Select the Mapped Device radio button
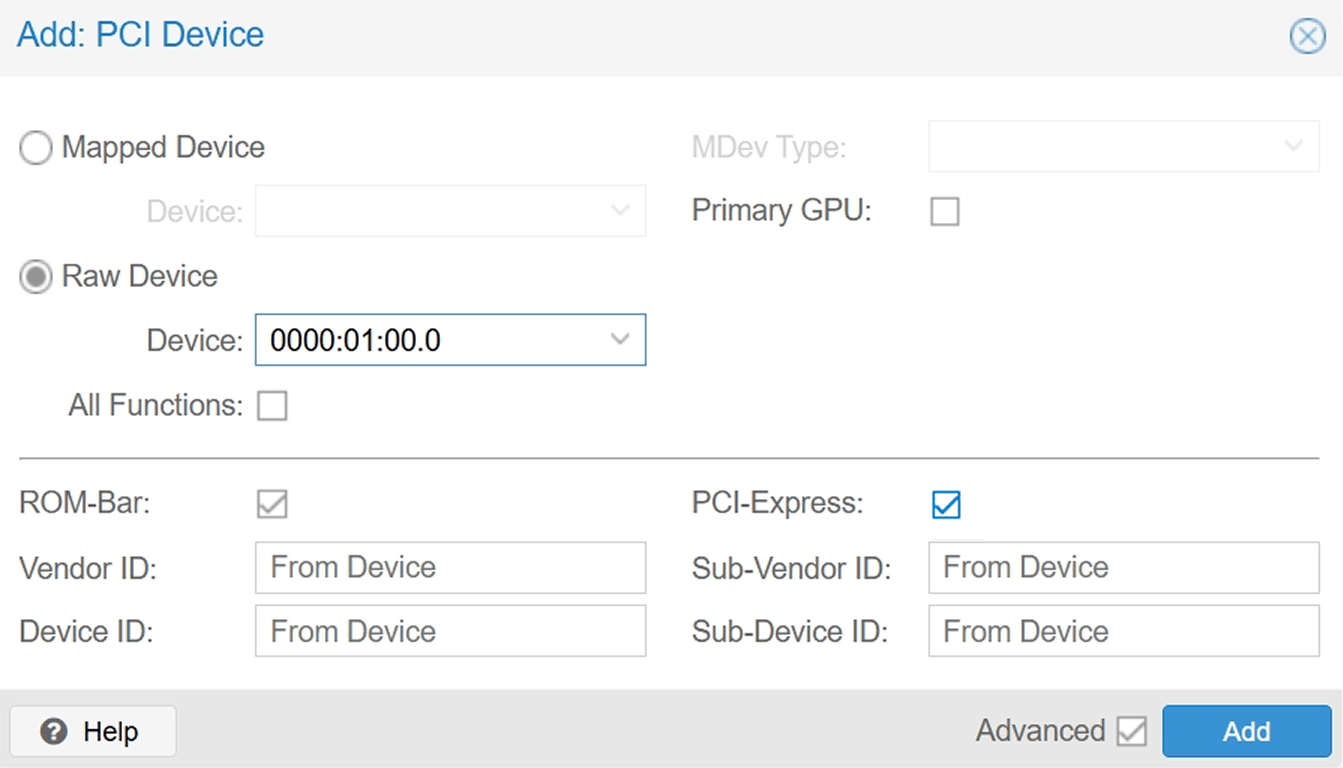 [x=36, y=148]
